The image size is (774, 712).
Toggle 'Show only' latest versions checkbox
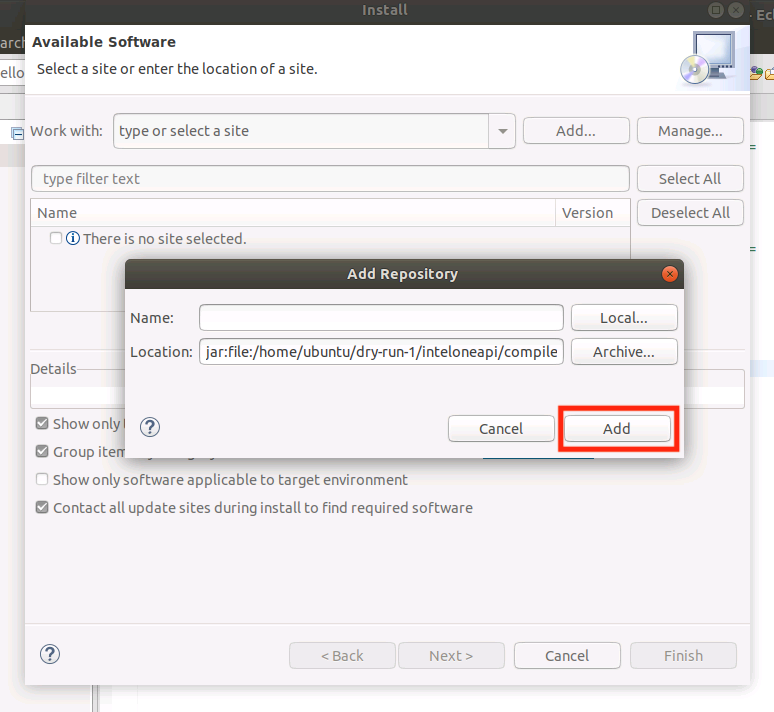[42, 423]
